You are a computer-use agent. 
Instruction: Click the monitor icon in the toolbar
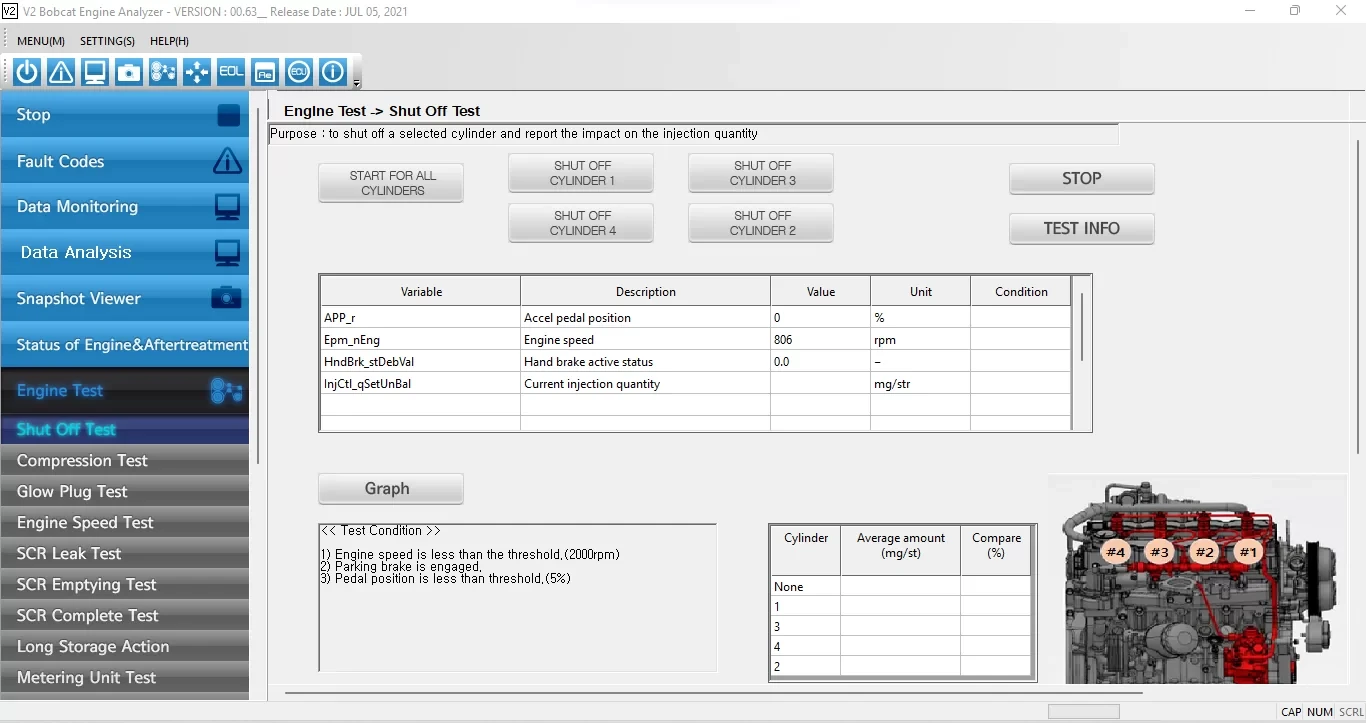point(95,72)
